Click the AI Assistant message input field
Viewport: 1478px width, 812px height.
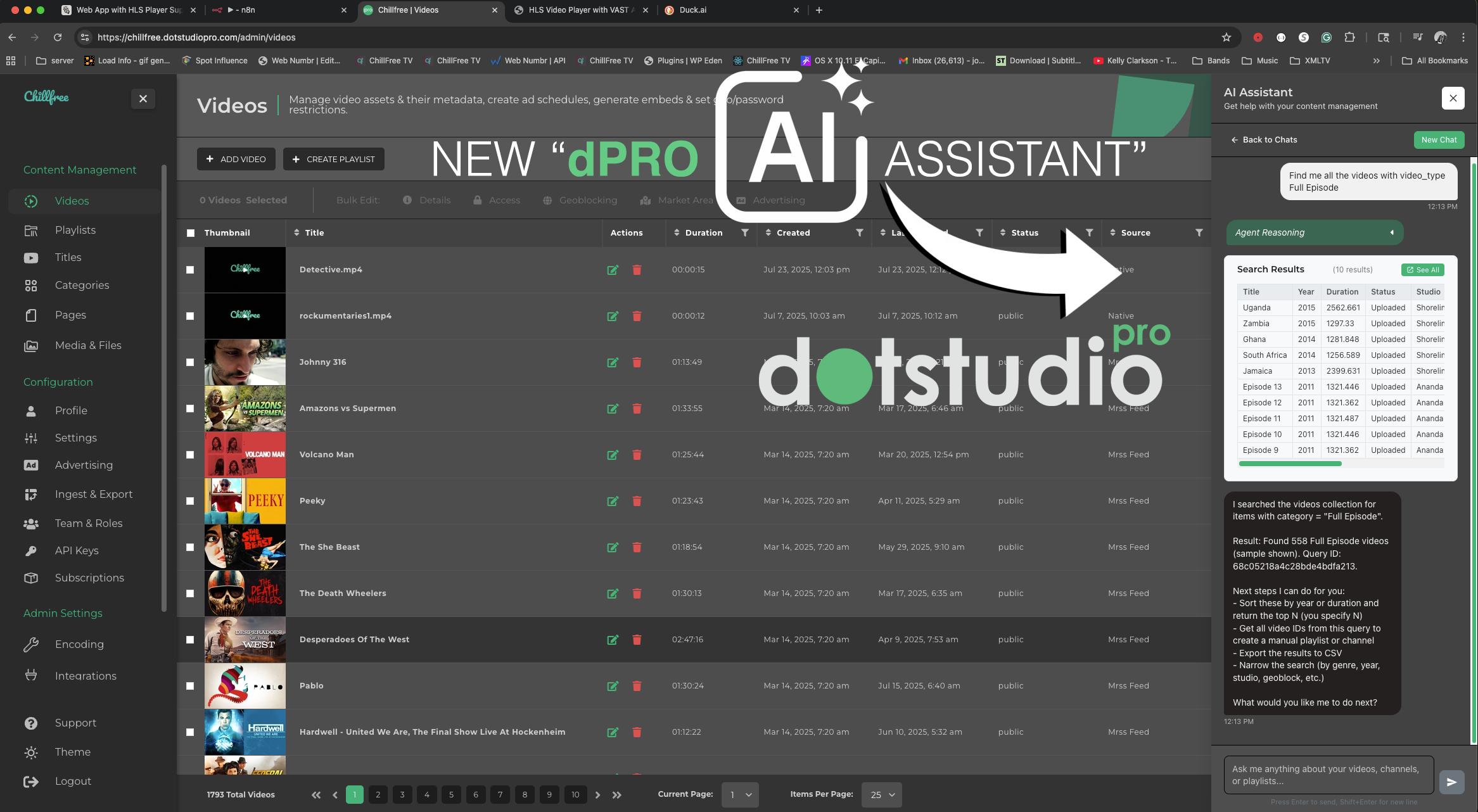pos(1328,775)
